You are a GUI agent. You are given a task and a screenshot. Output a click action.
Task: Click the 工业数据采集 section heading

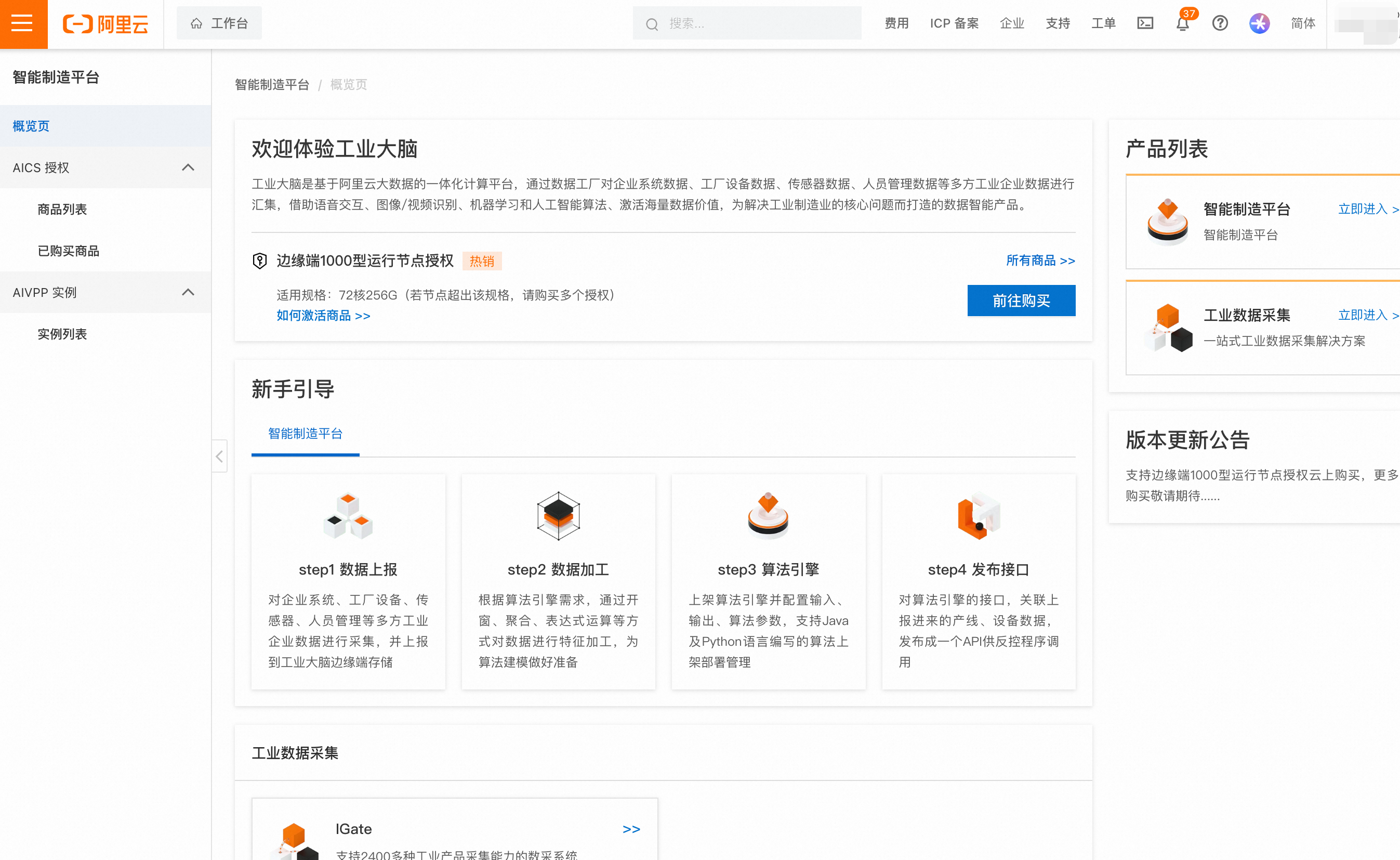(295, 753)
